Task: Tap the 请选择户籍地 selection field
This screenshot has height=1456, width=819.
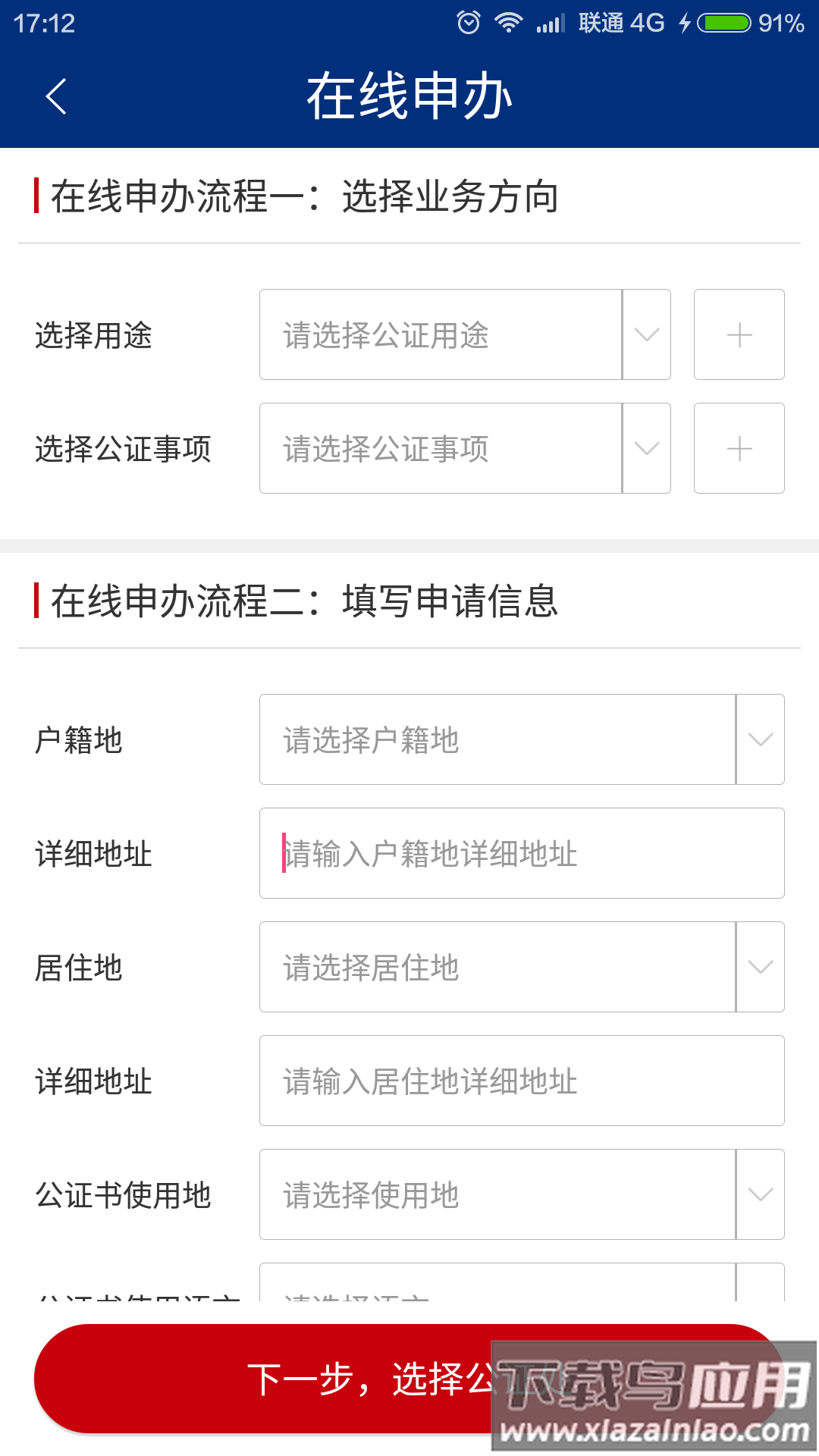Action: pyautogui.click(x=497, y=739)
